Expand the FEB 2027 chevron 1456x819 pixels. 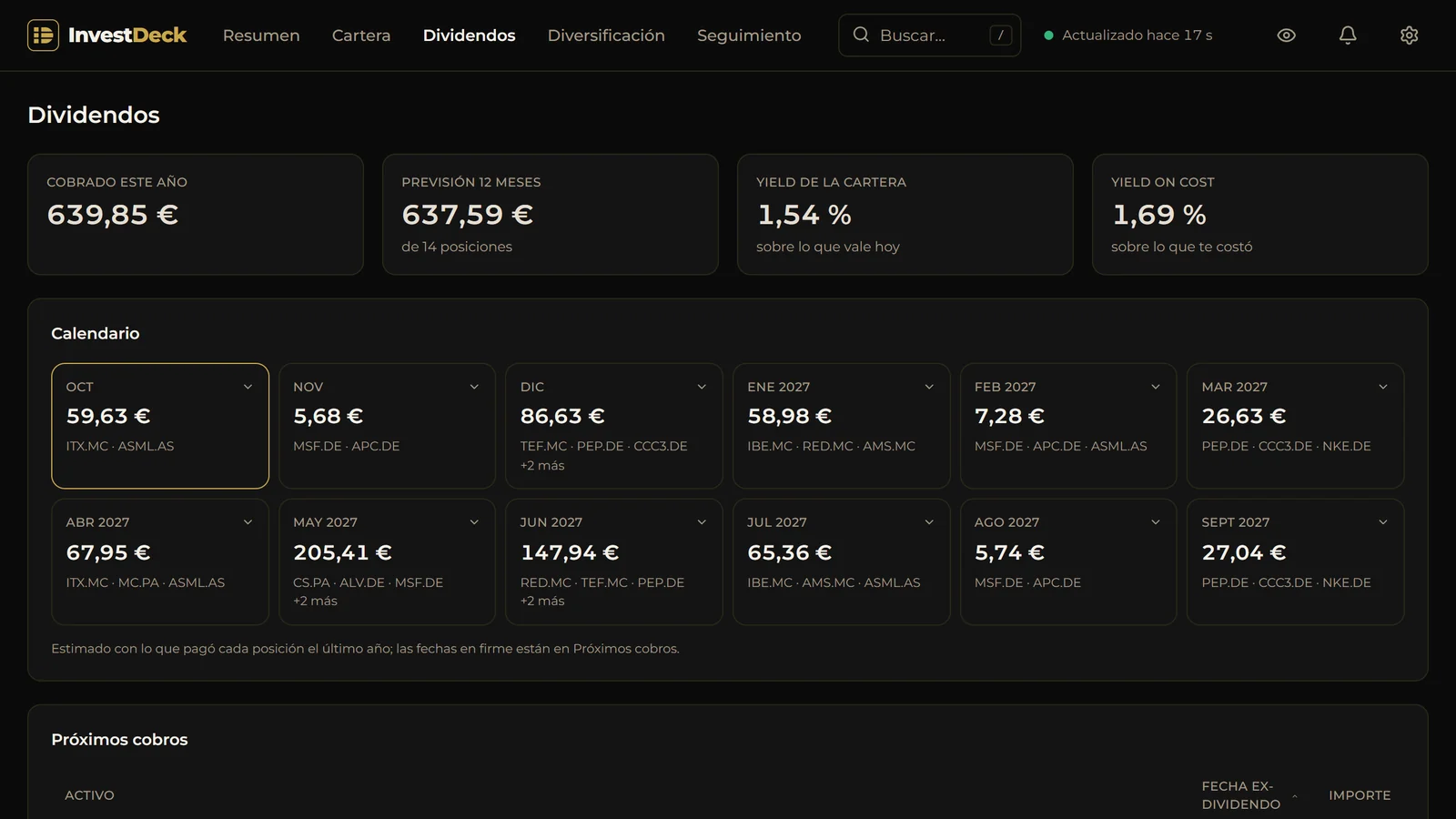pyautogui.click(x=1156, y=387)
